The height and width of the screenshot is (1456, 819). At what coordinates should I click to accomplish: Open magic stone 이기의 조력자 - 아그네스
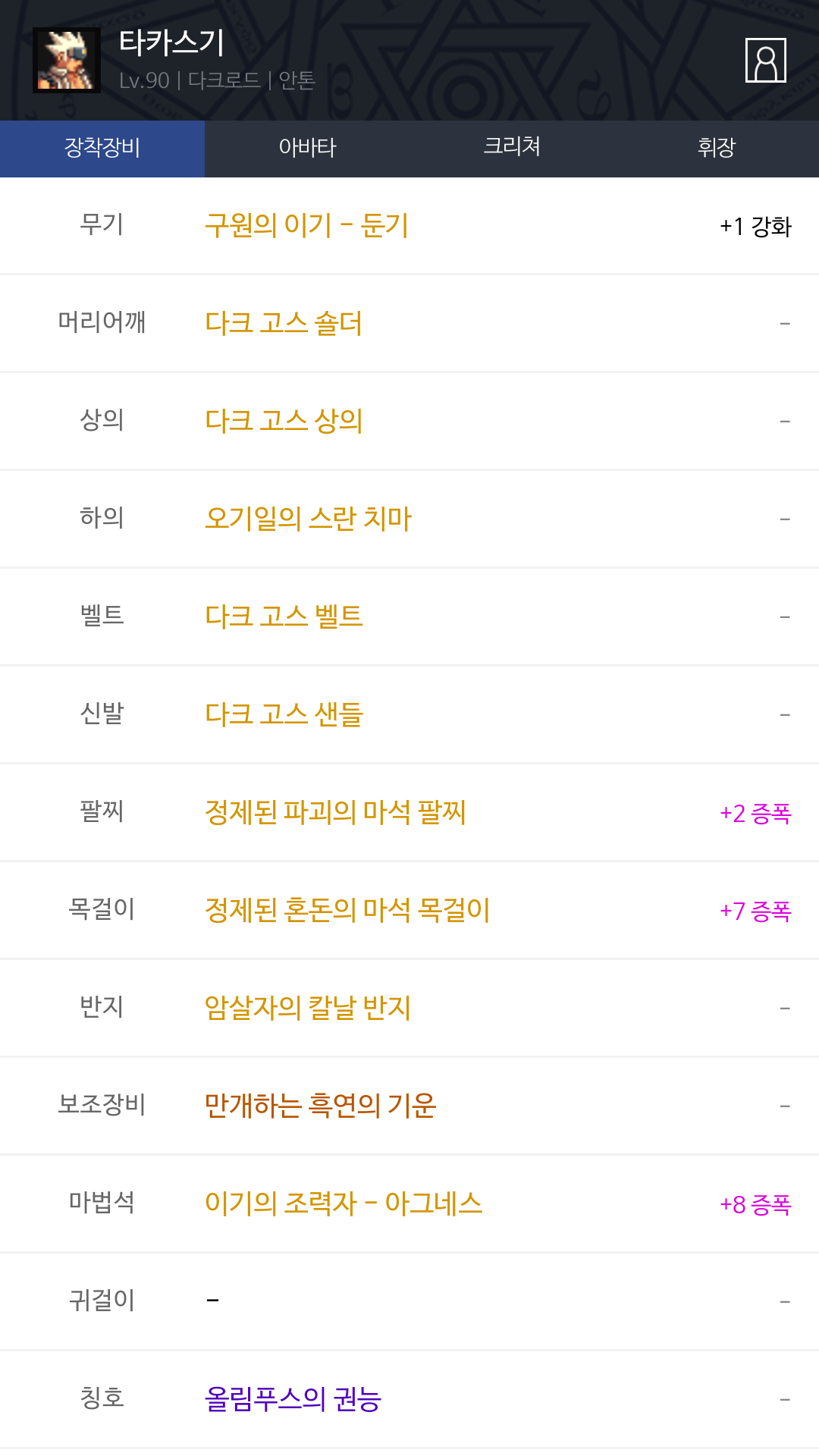coord(344,1204)
